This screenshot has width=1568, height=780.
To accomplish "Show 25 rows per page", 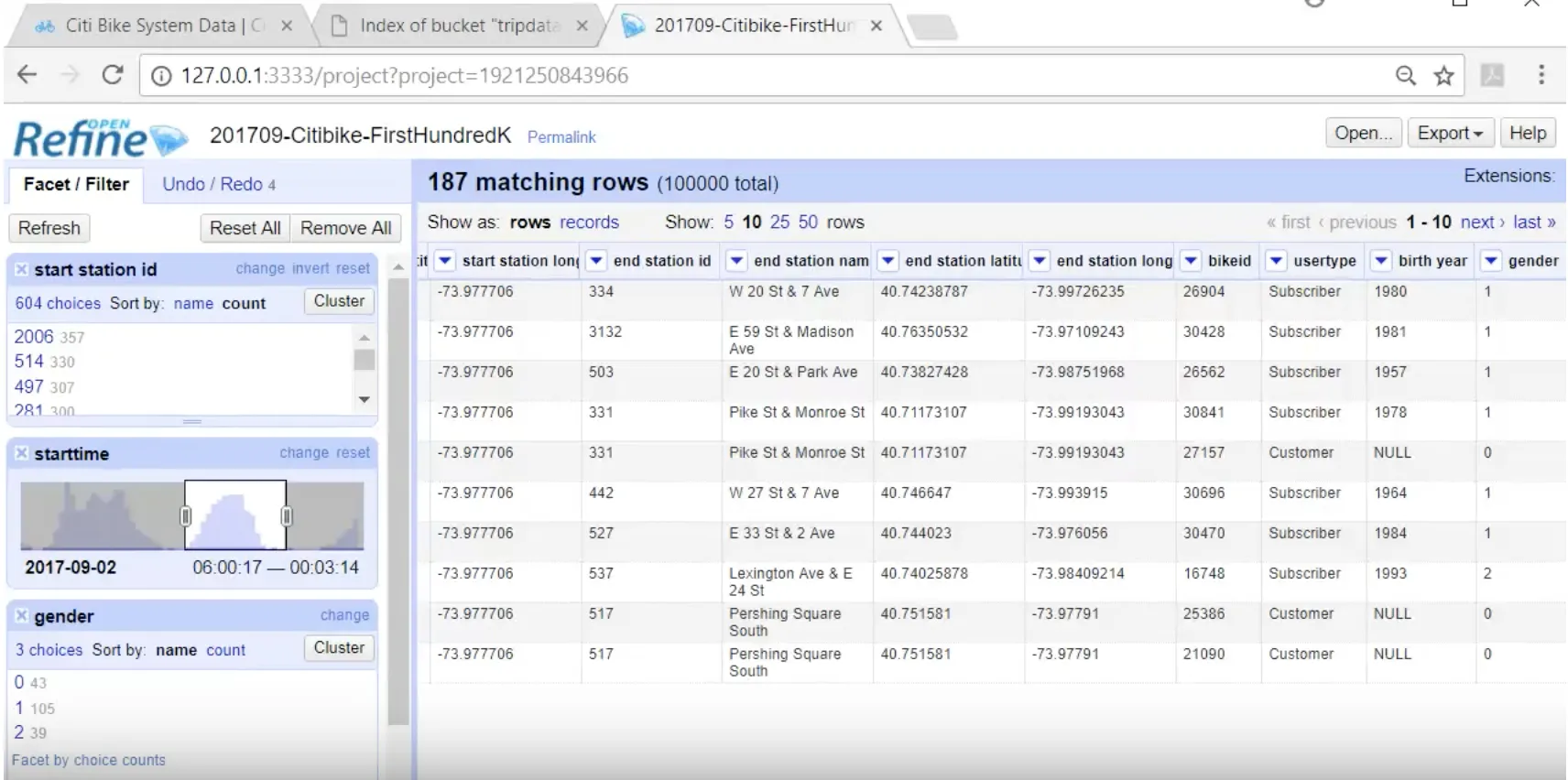I will click(x=779, y=222).
